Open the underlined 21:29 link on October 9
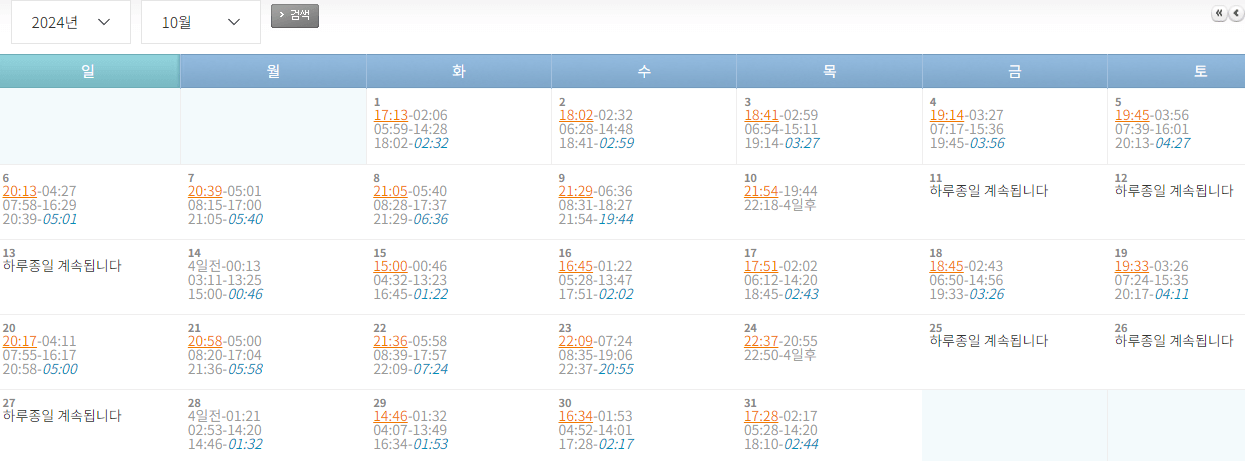 576,192
